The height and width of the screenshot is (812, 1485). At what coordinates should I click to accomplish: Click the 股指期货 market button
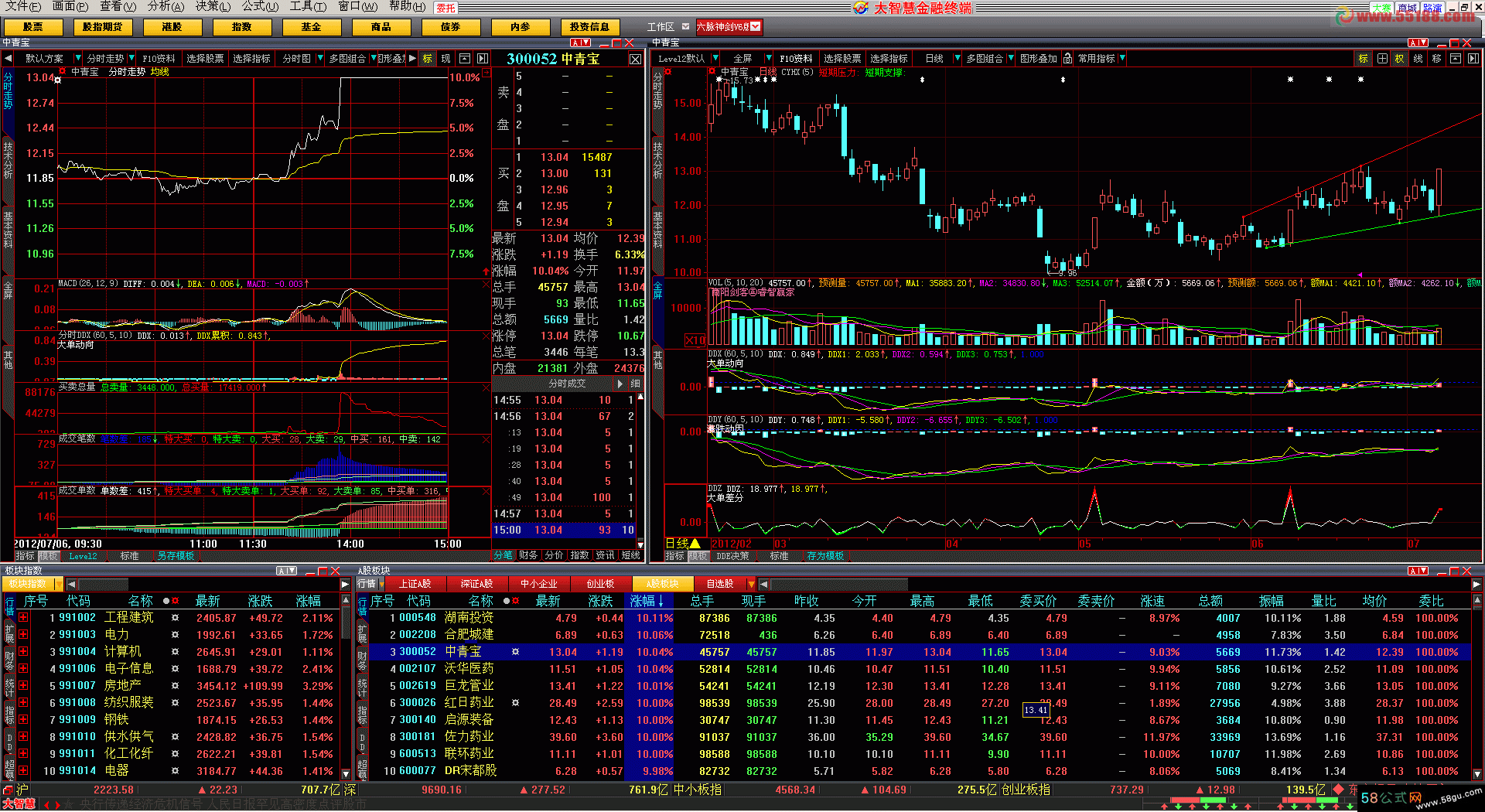(102, 27)
